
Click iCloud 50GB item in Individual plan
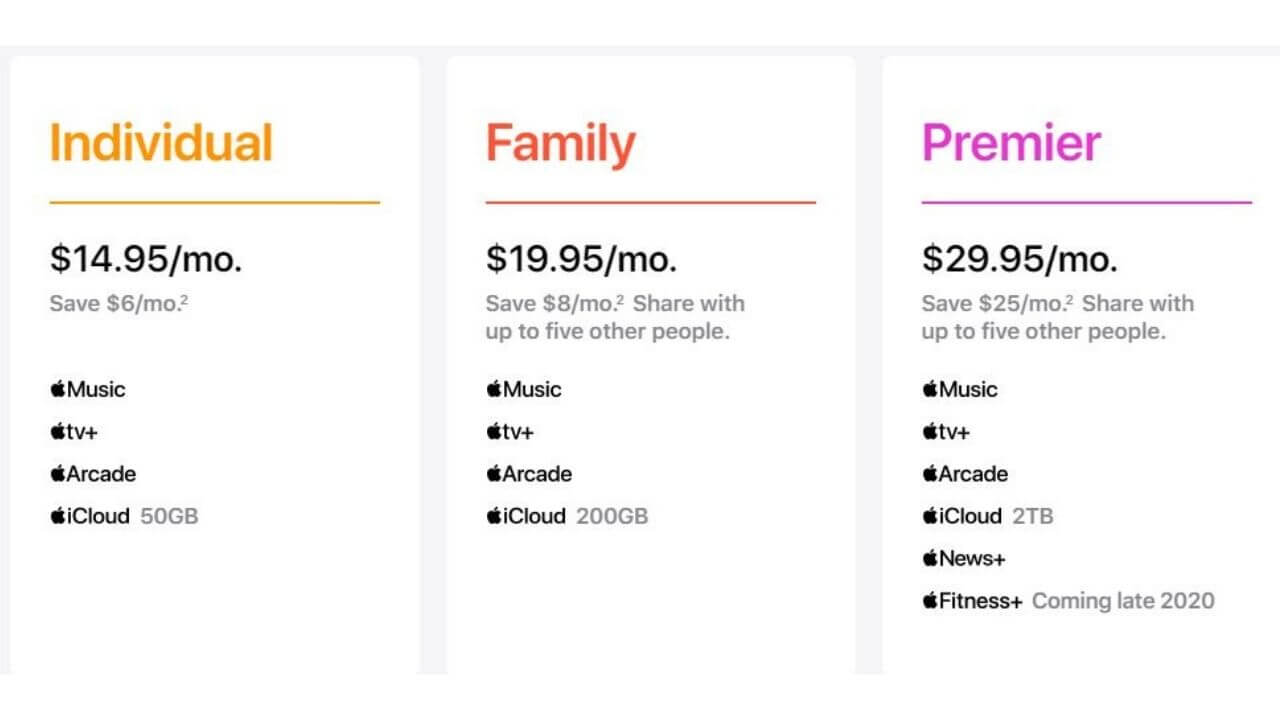[124, 516]
